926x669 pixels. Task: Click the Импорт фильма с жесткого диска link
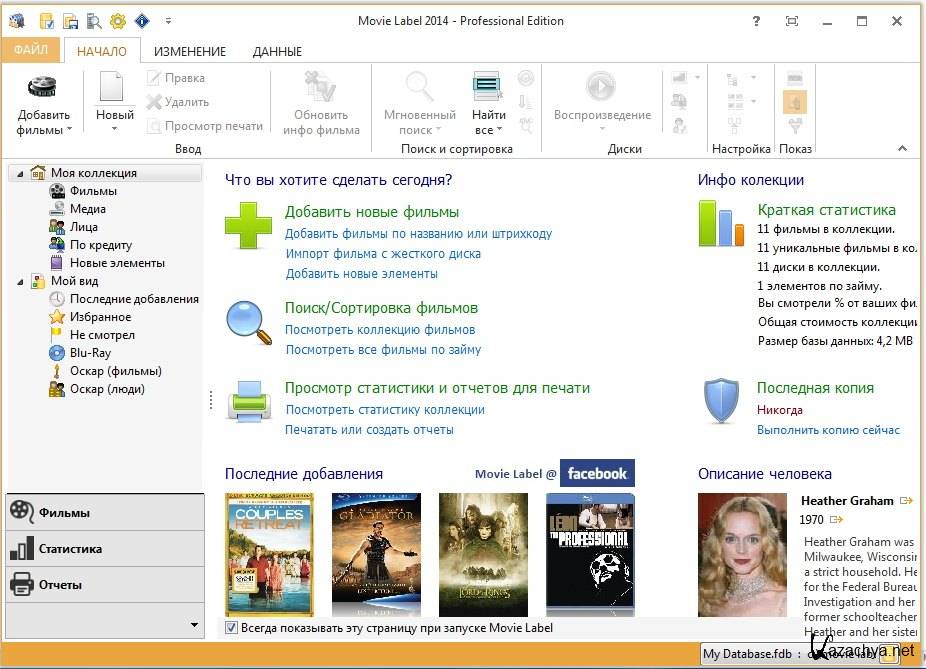(383, 254)
